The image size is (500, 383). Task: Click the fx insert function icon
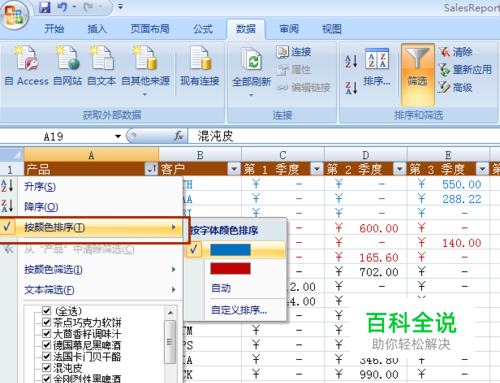[x=178, y=136]
